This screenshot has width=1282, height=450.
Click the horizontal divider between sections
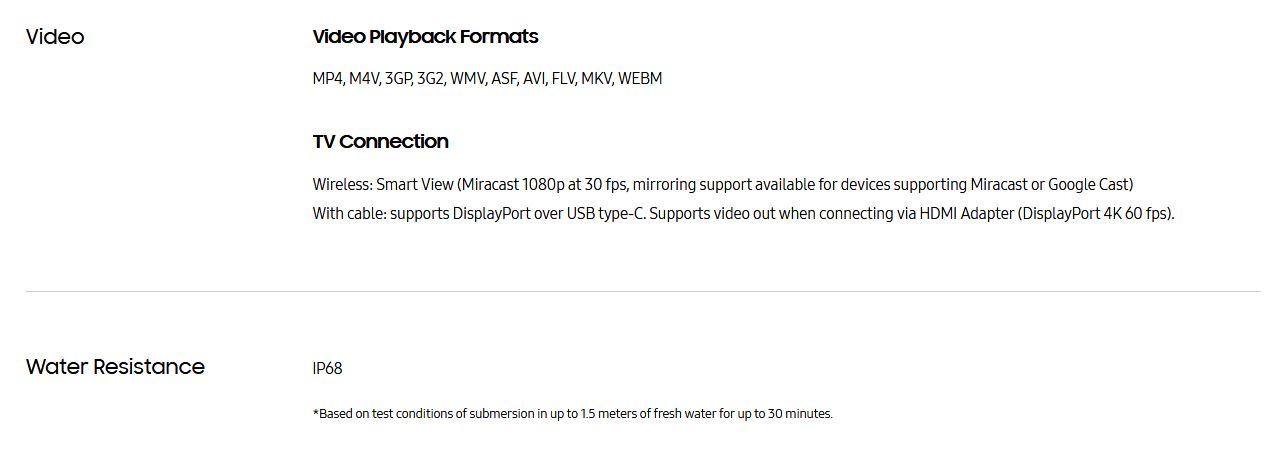click(x=643, y=291)
